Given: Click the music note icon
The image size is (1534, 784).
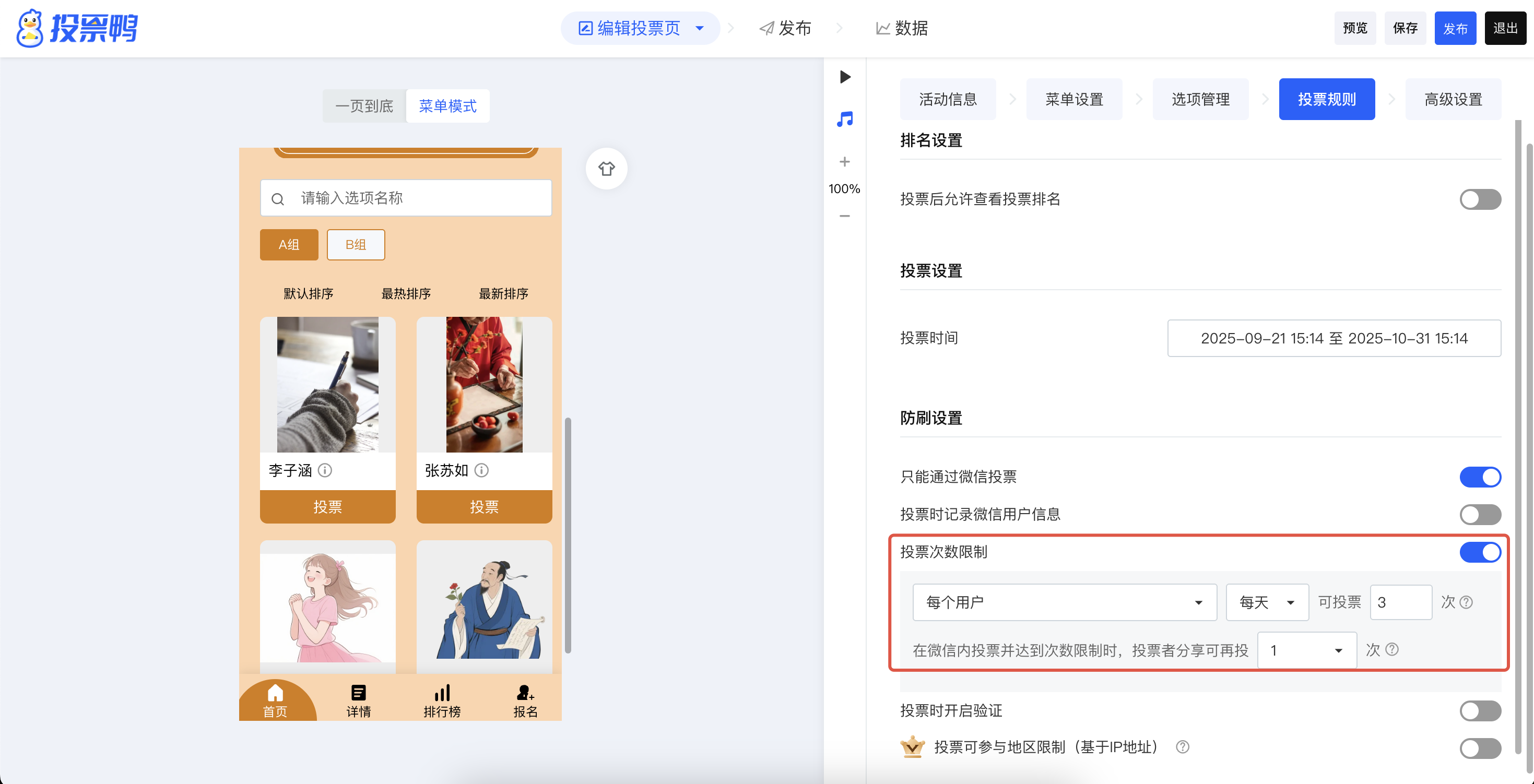Looking at the screenshot, I should click(844, 119).
